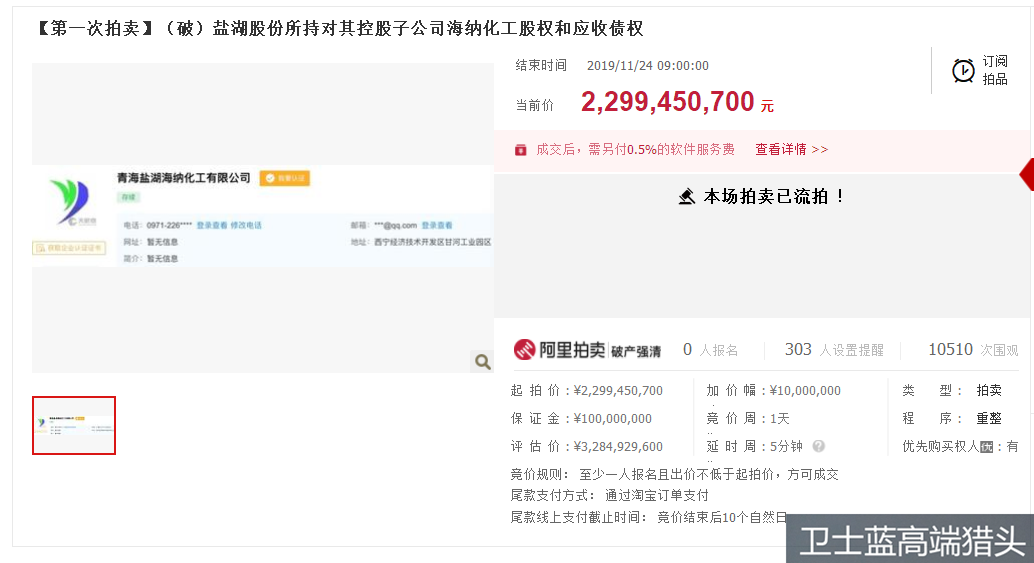Viewport: 1034px width, 563px height.
Task: Click the red icon before 成交后 notice
Action: tap(520, 150)
